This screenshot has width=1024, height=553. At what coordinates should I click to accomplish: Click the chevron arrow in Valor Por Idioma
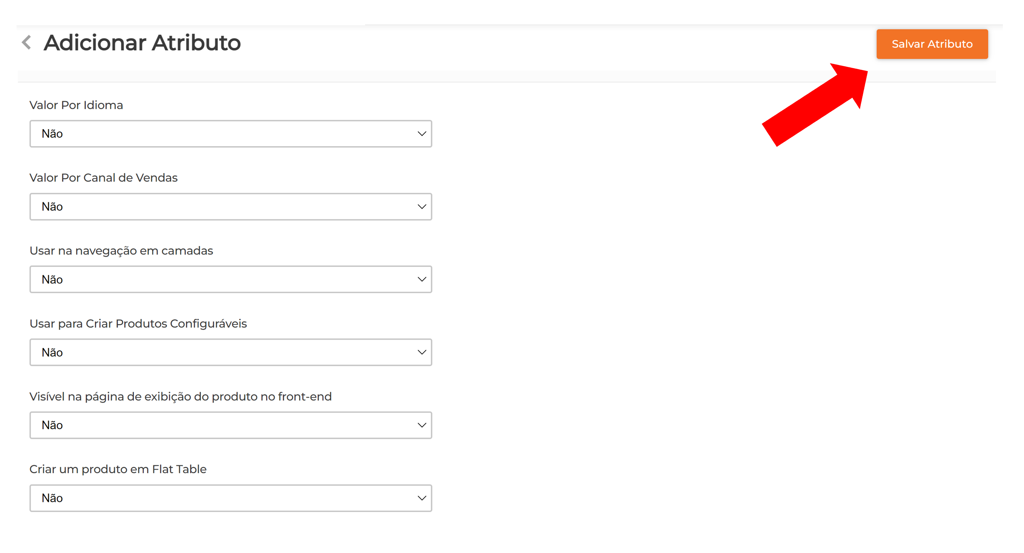[421, 134]
